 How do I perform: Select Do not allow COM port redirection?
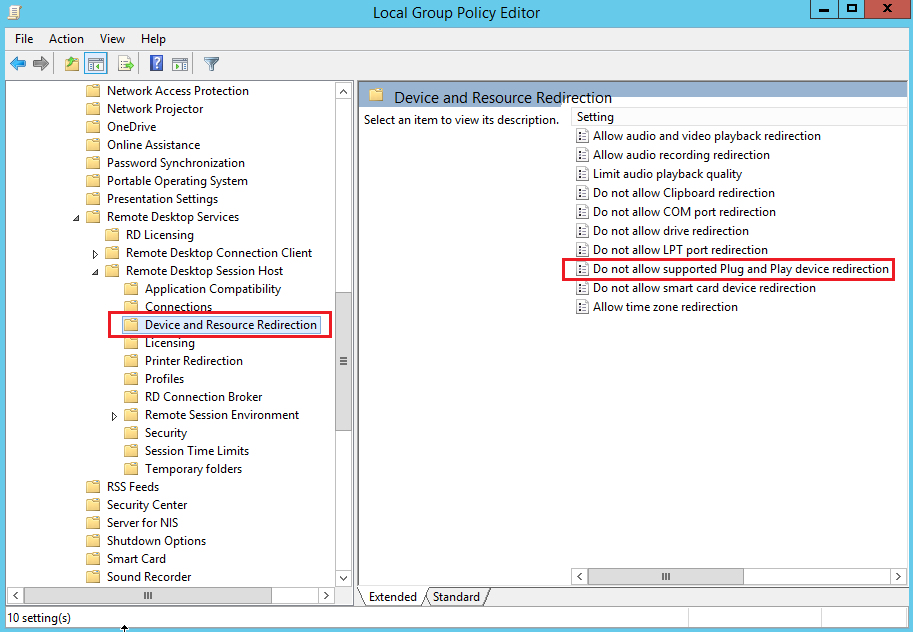pyautogui.click(x=684, y=212)
